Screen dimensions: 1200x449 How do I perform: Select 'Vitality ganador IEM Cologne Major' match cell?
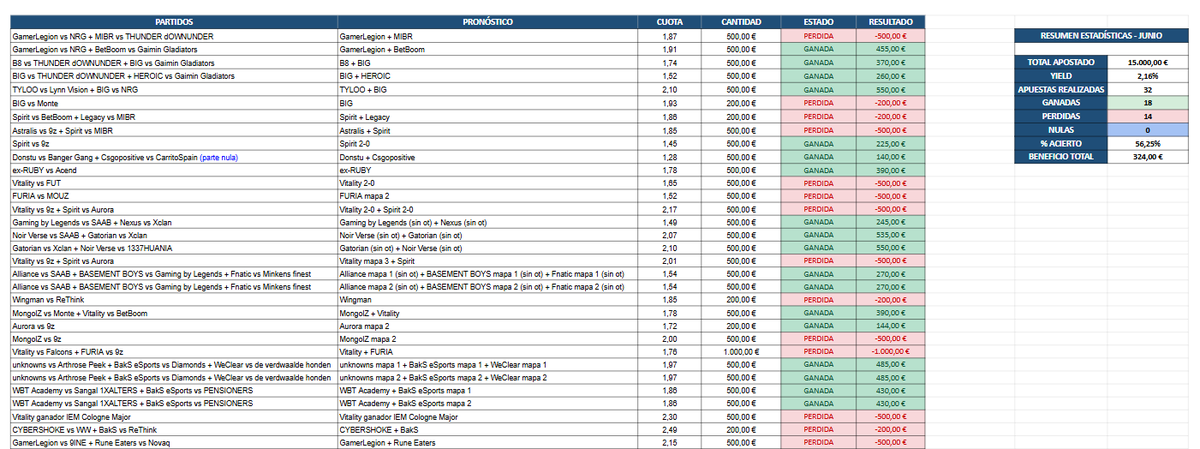(x=174, y=417)
